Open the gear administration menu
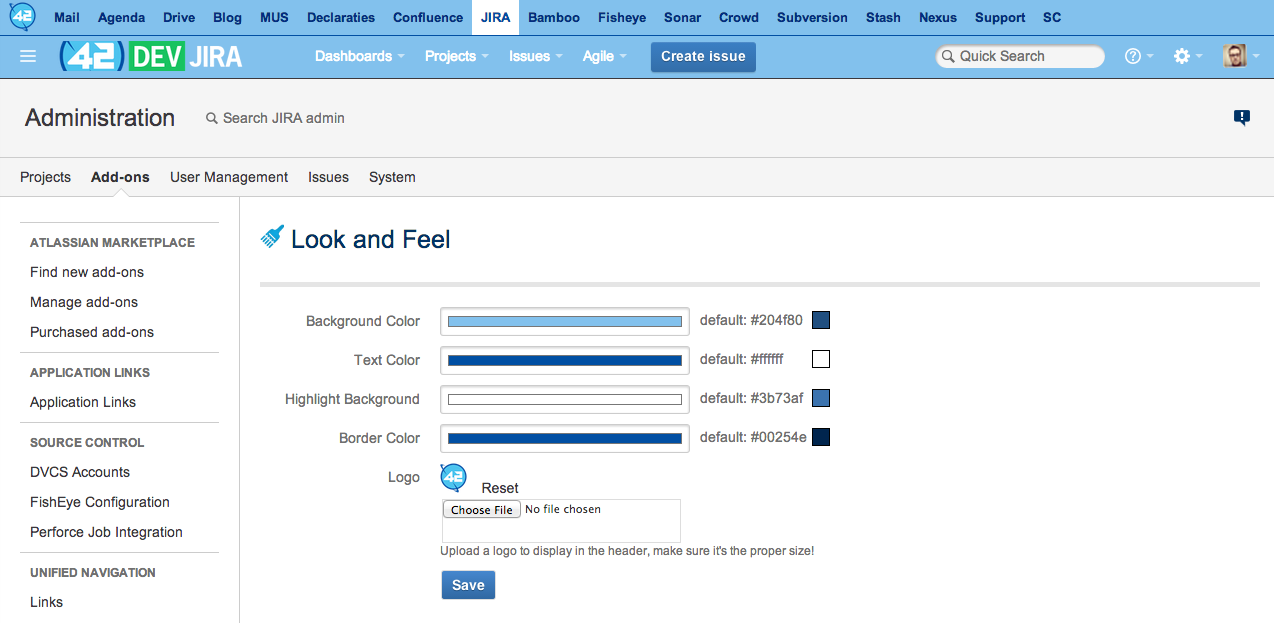 coord(1188,57)
